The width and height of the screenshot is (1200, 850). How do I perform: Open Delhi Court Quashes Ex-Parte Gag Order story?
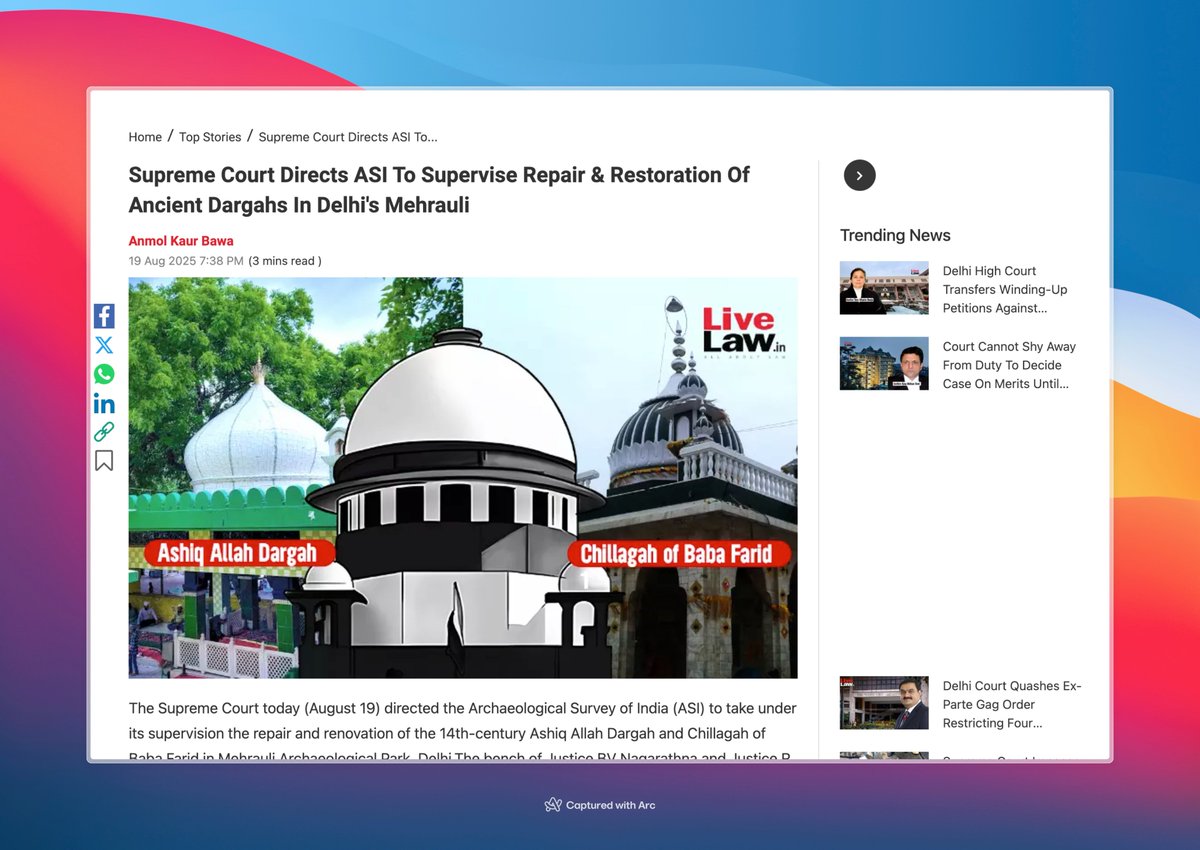[x=1012, y=704]
